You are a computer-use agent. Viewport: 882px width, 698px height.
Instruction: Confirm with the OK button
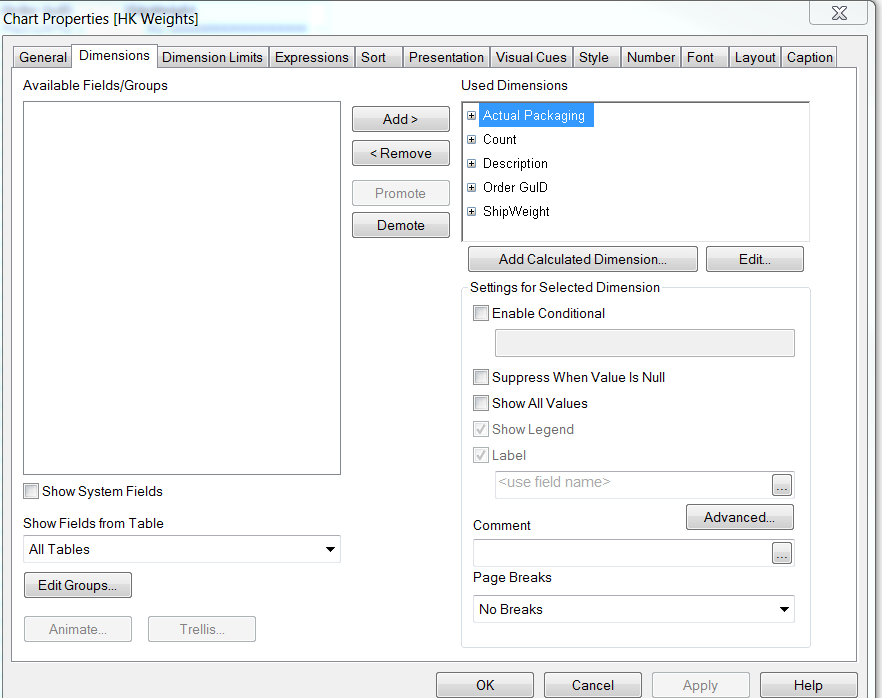pos(485,685)
